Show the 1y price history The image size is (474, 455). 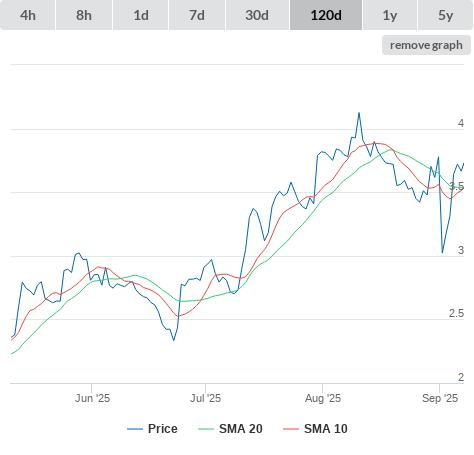390,15
